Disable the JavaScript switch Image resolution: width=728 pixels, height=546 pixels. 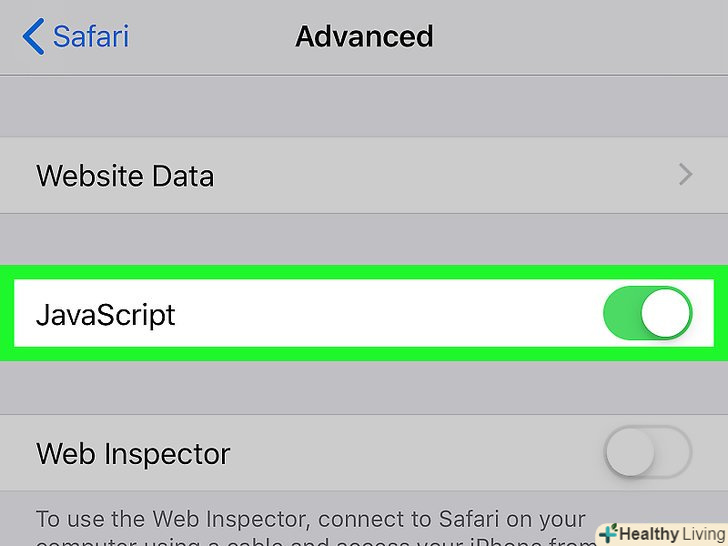(647, 314)
